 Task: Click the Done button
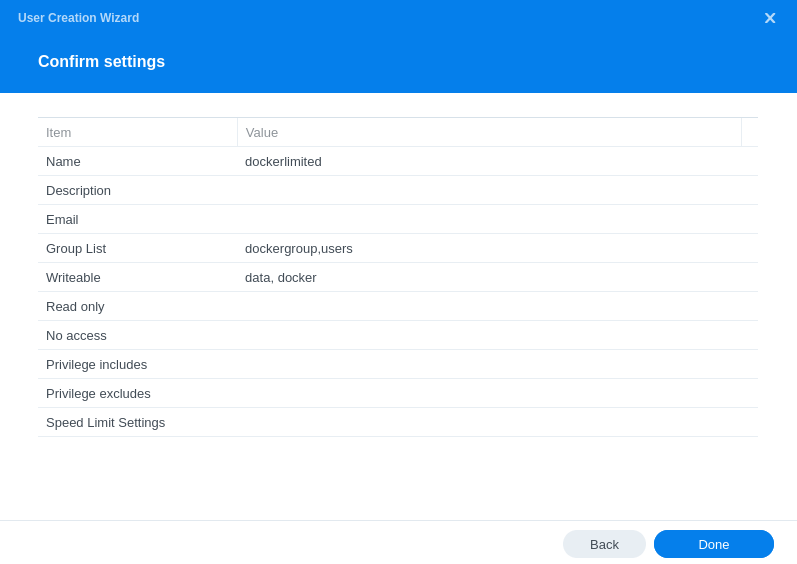click(x=714, y=544)
